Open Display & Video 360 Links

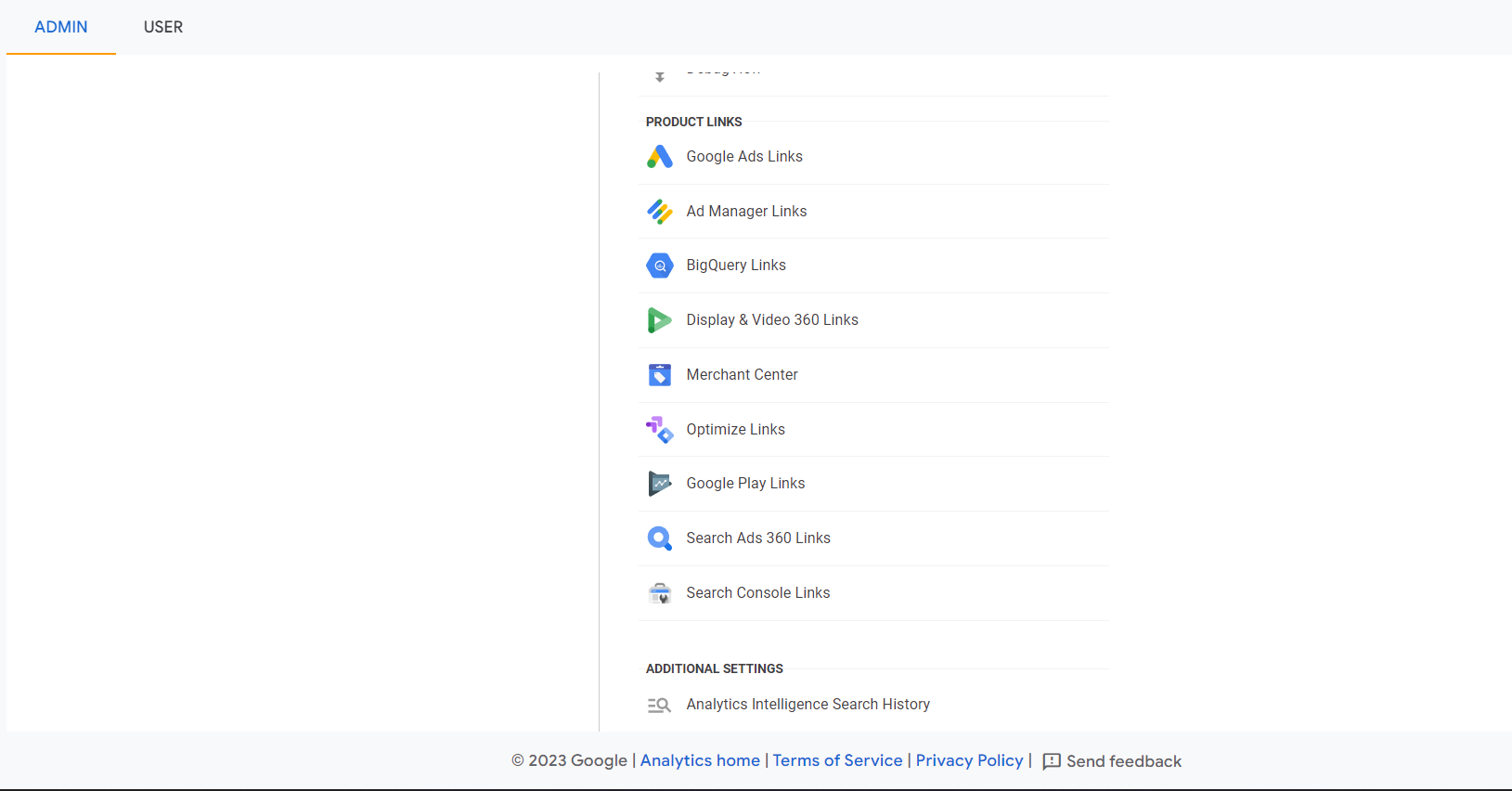tap(874, 320)
